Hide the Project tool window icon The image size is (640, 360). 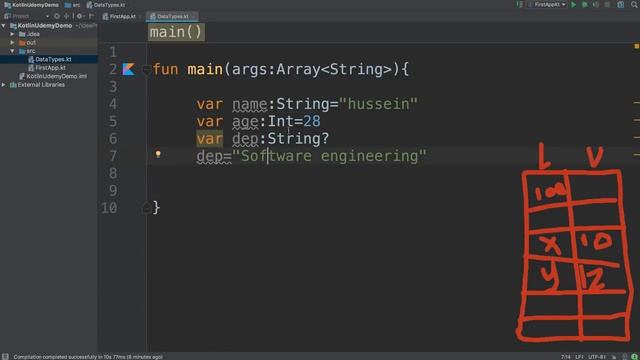(91, 16)
